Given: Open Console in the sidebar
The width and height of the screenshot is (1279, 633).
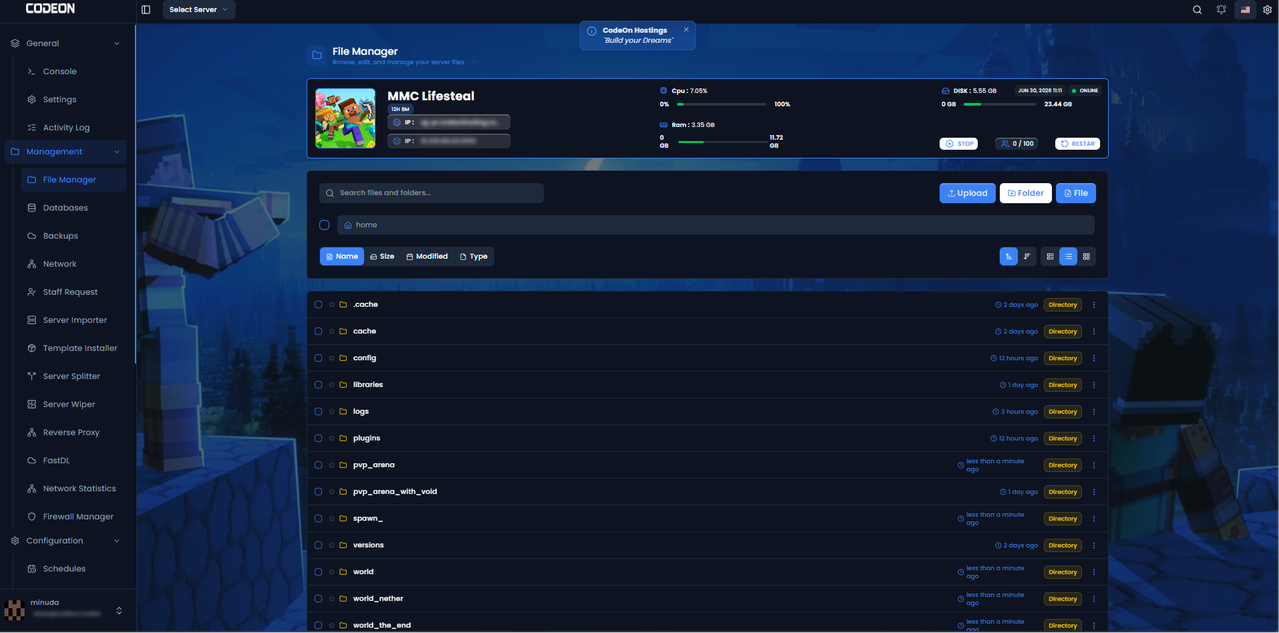Looking at the screenshot, I should tap(60, 72).
